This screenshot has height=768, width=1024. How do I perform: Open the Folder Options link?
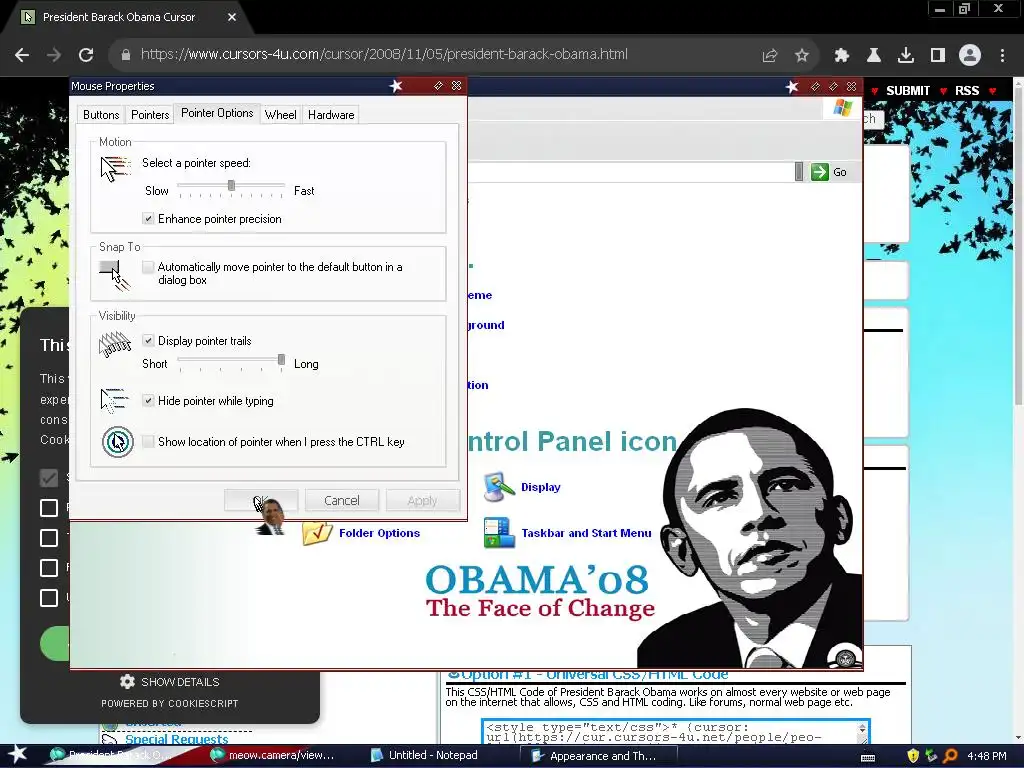(x=379, y=533)
